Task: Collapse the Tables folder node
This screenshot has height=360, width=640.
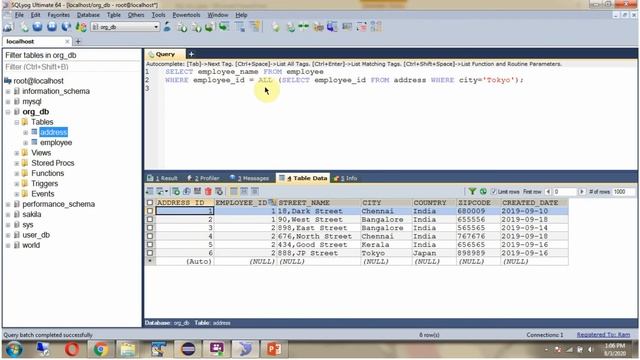Action: click(x=17, y=122)
